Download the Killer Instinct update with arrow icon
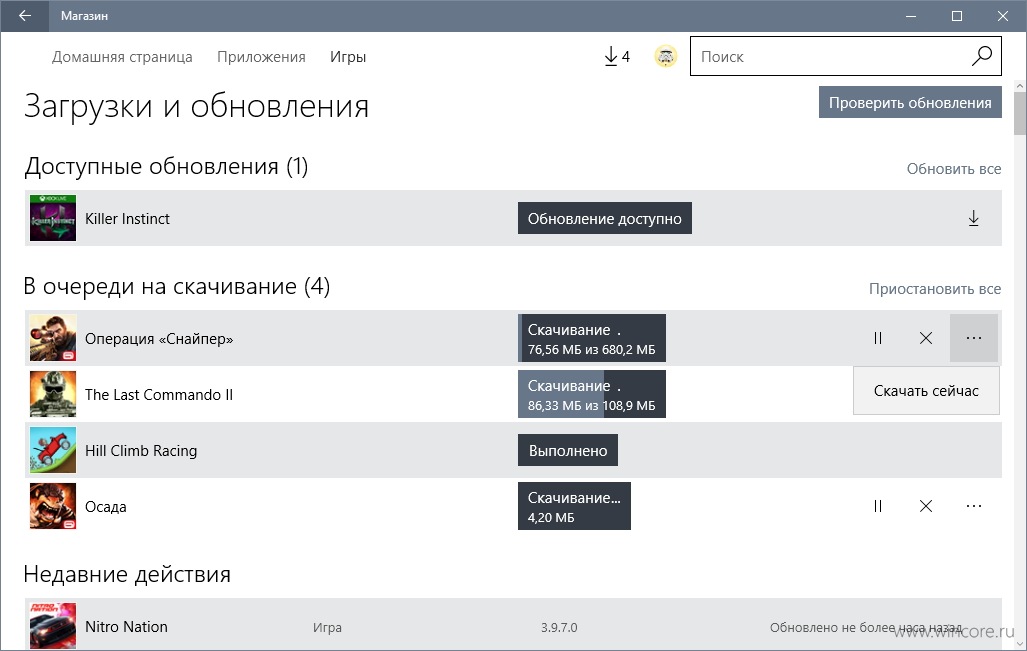The image size is (1027, 651). 973,218
